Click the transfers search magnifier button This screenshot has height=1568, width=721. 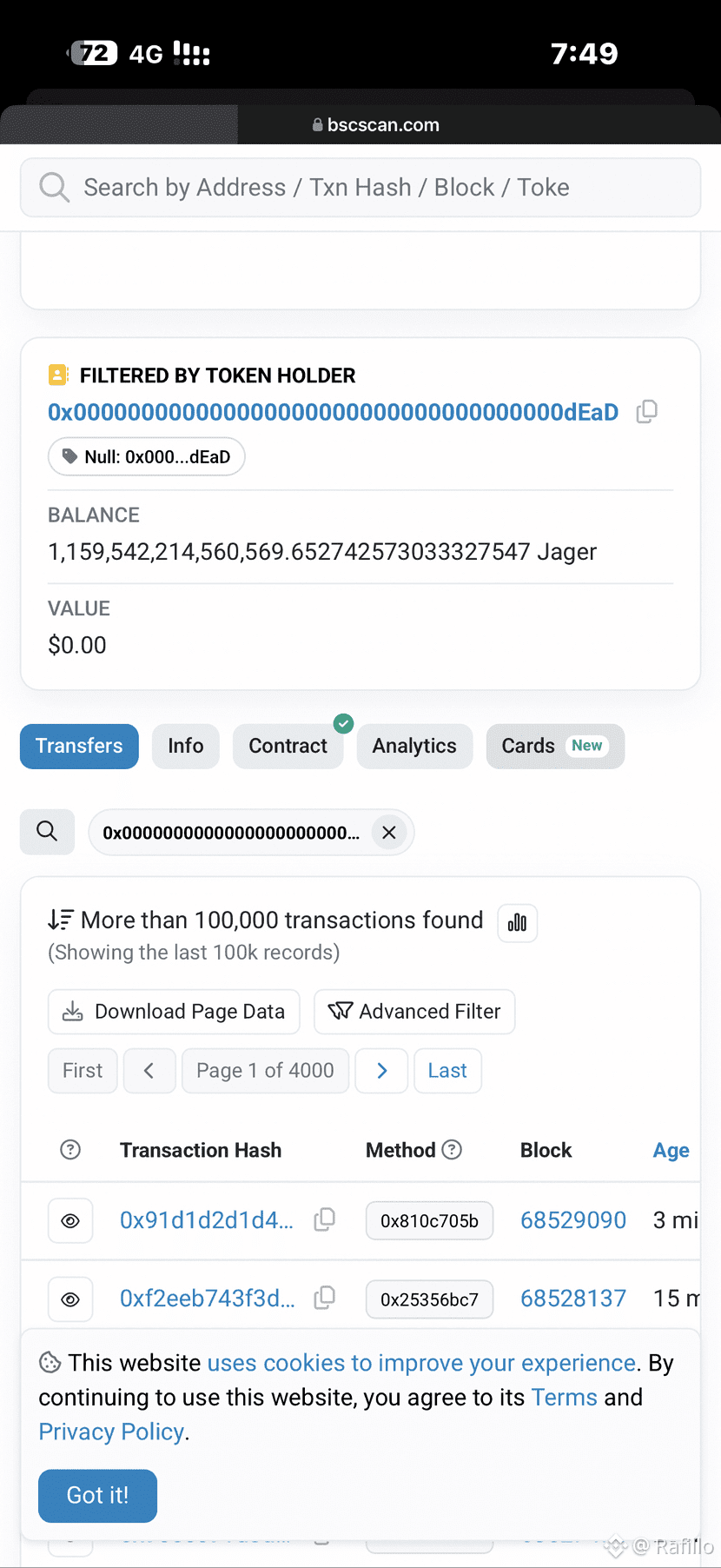[47, 832]
